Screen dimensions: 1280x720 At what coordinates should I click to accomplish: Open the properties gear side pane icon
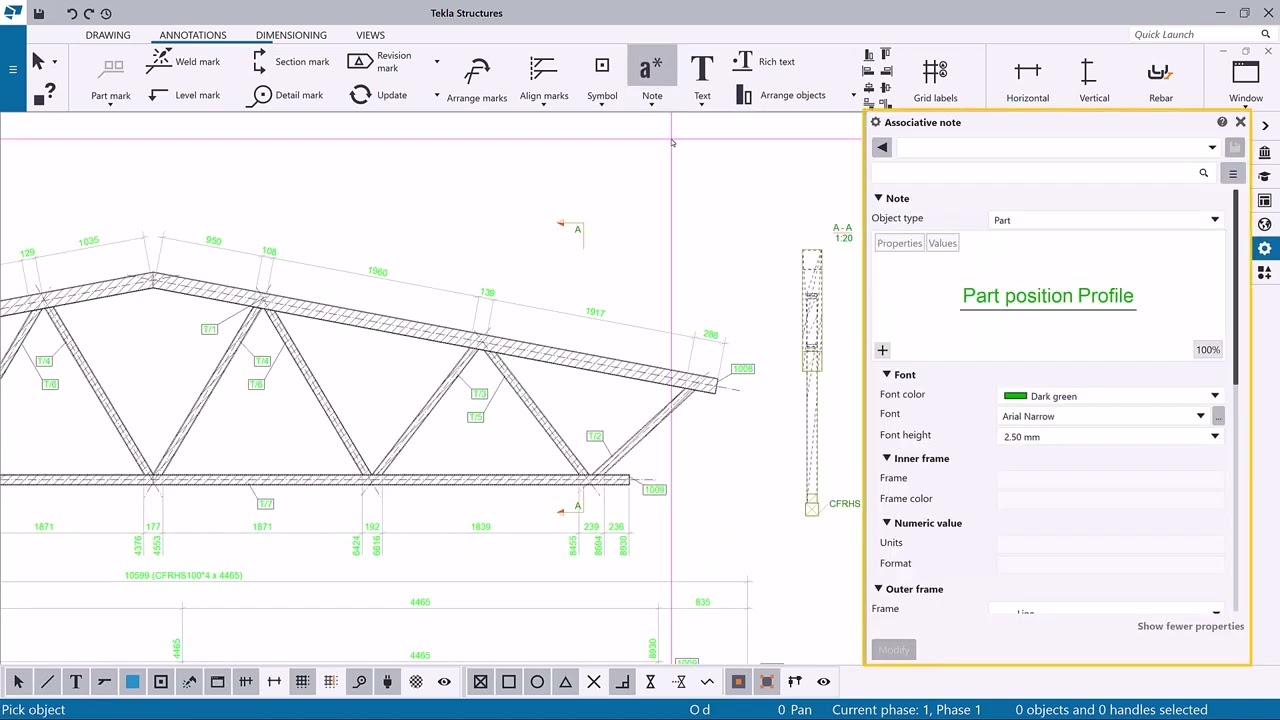[1265, 248]
